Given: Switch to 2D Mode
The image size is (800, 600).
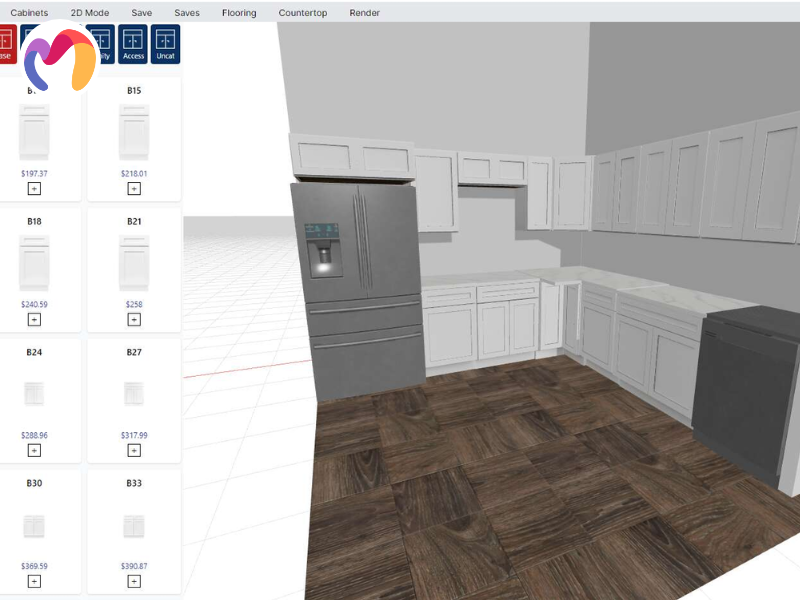Looking at the screenshot, I should (x=90, y=13).
